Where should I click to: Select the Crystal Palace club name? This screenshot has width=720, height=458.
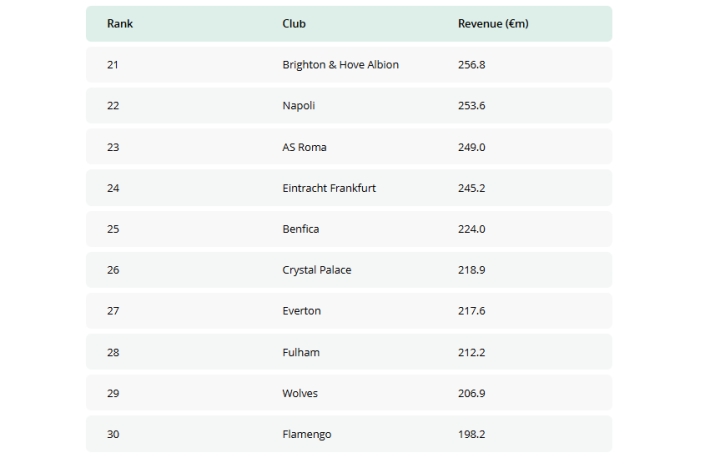317,270
